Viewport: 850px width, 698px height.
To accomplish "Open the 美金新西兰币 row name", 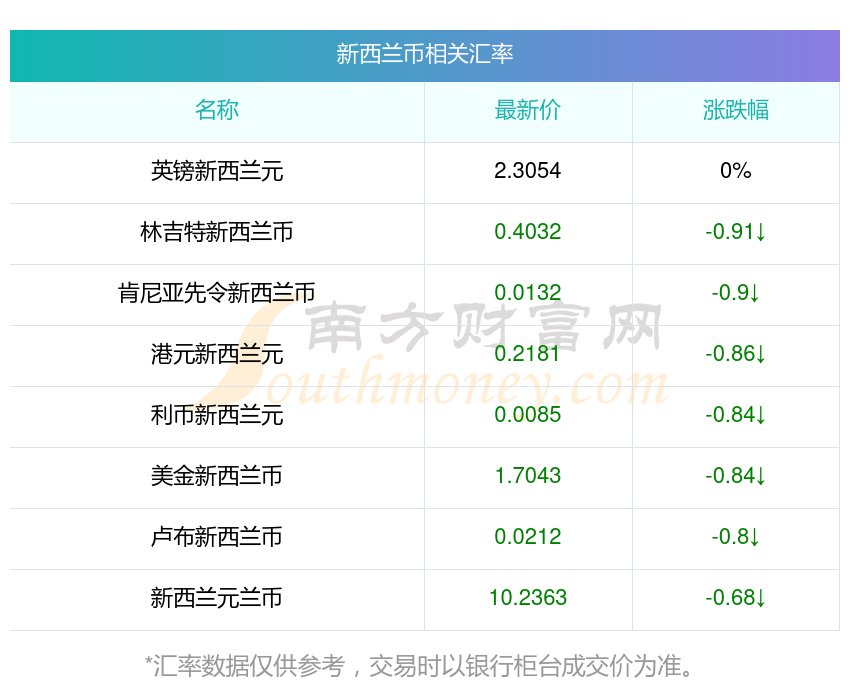I will click(217, 476).
